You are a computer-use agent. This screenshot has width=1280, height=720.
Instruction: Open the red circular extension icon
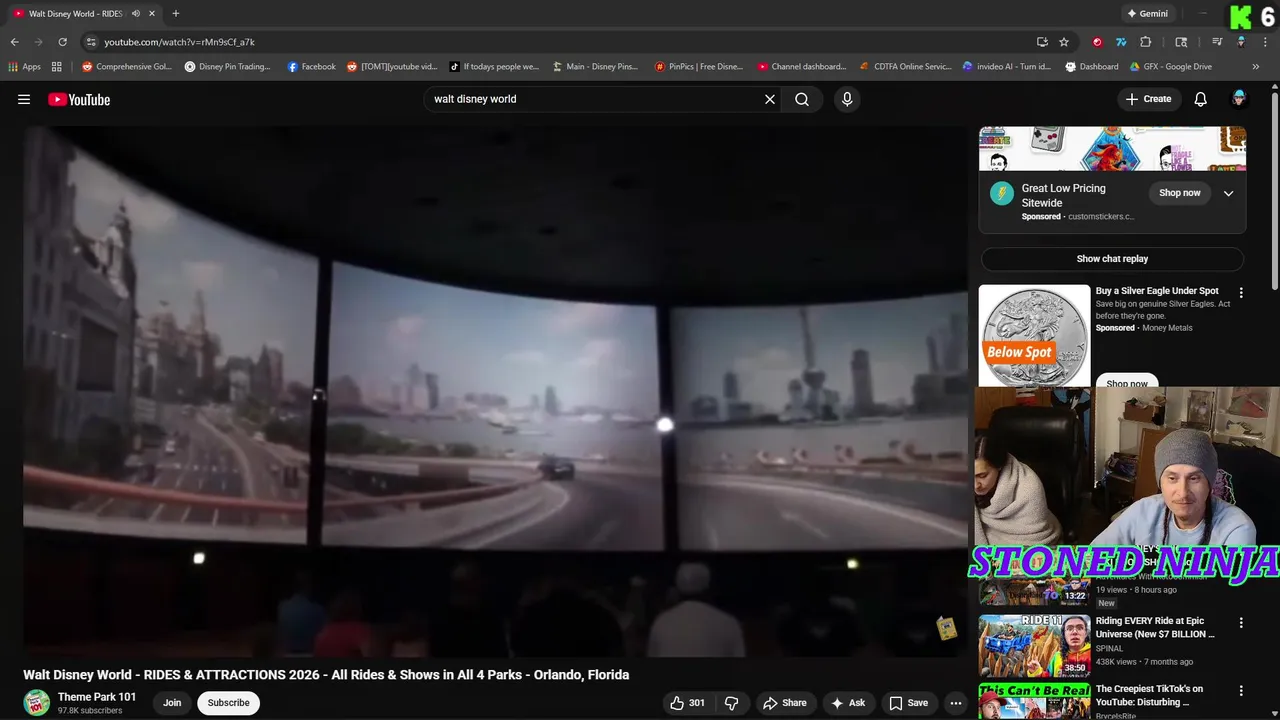tap(1097, 42)
